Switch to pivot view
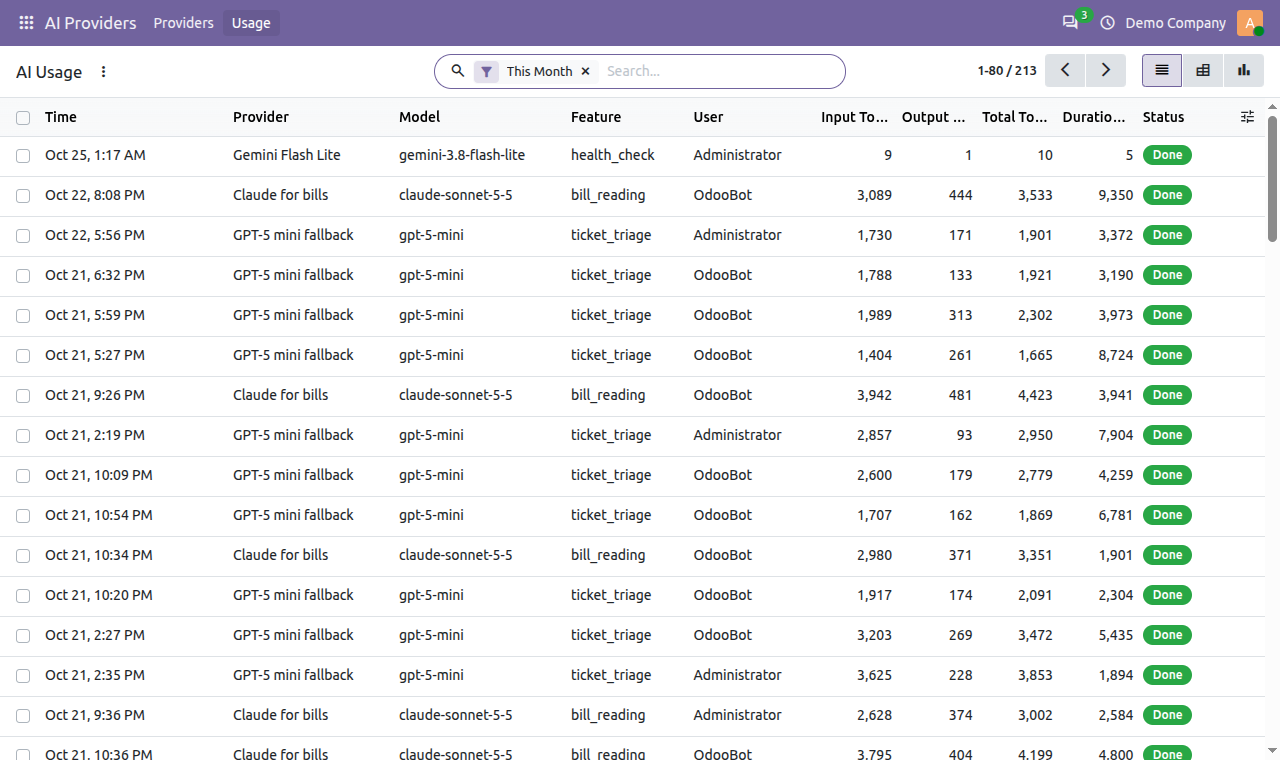The width and height of the screenshot is (1280, 760). (1203, 70)
